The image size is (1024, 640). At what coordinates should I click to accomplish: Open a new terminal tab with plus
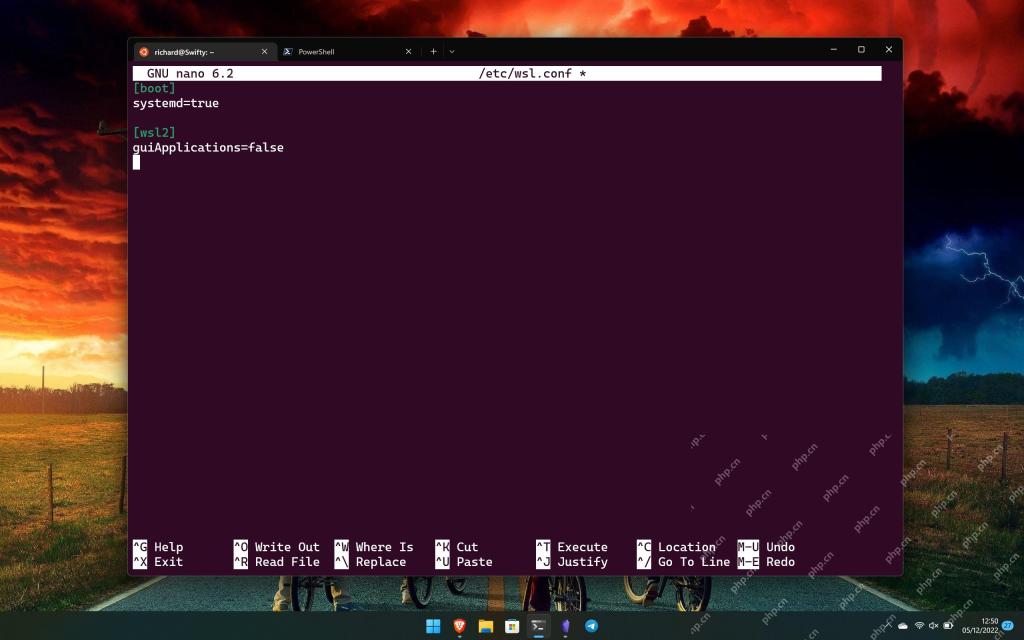(433, 52)
